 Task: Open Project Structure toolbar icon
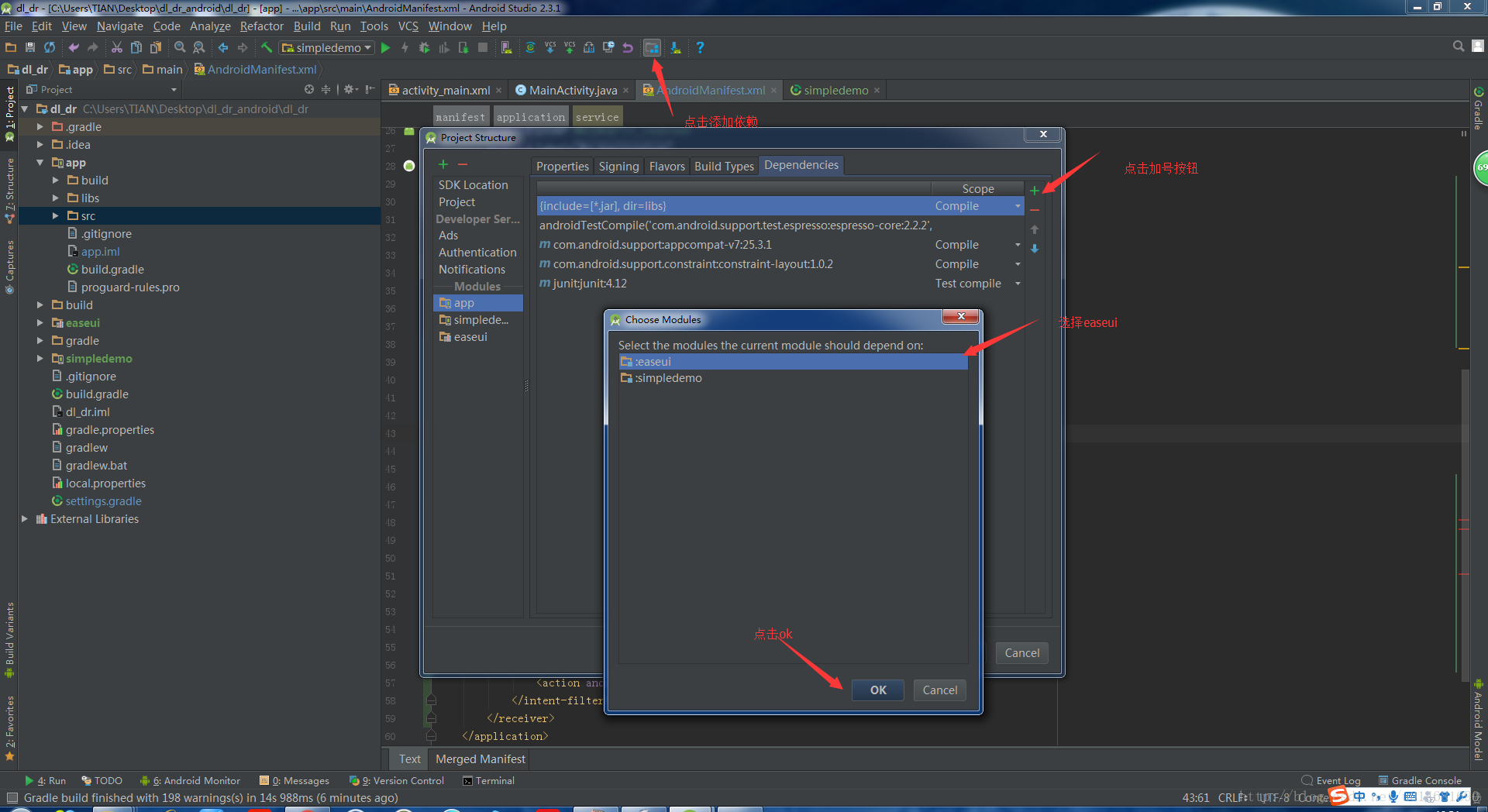pyautogui.click(x=652, y=47)
